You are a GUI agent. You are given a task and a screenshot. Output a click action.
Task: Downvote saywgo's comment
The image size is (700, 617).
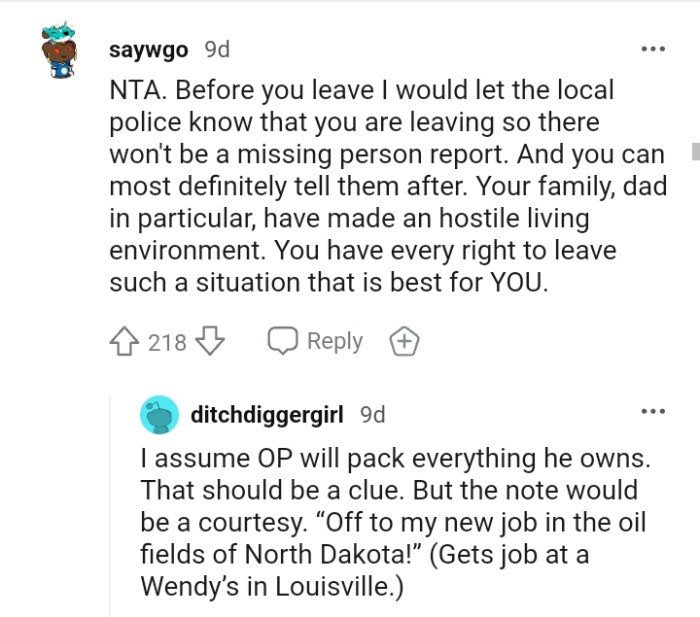point(209,342)
